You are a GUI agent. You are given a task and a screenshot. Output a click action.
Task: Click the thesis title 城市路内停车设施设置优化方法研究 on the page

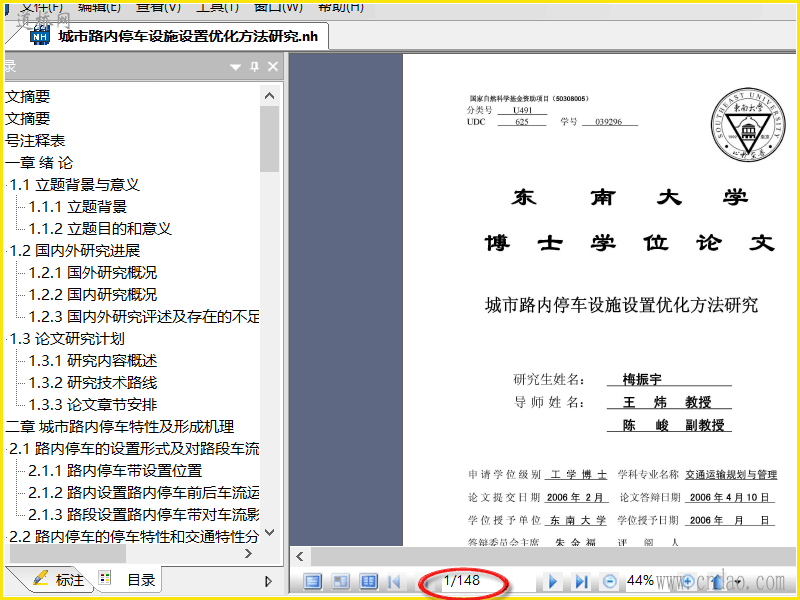click(621, 305)
